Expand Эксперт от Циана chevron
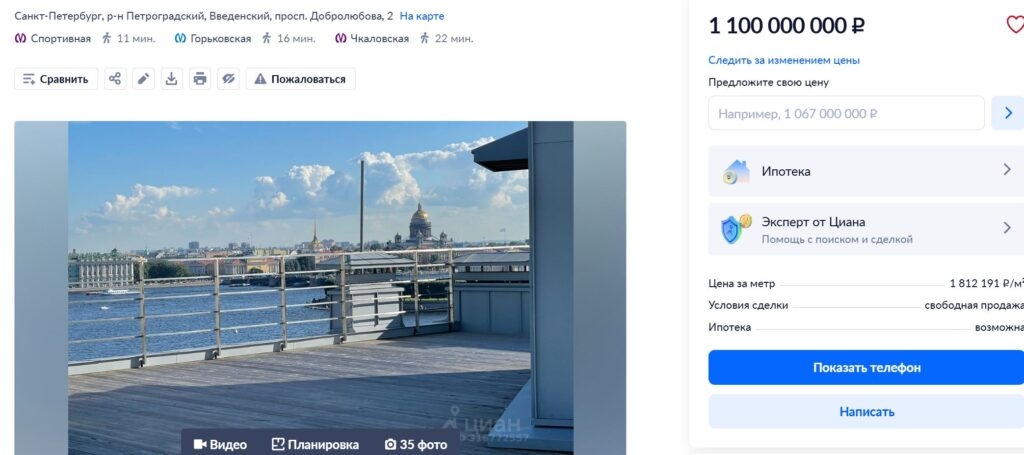This screenshot has height=455, width=1024. click(1007, 228)
